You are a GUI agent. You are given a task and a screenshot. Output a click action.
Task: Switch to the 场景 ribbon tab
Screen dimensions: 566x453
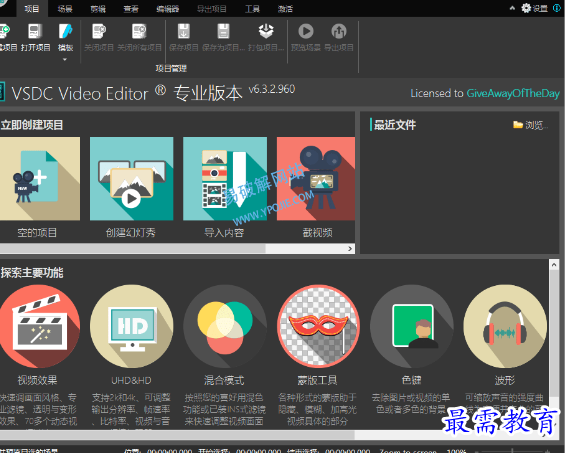tap(65, 9)
